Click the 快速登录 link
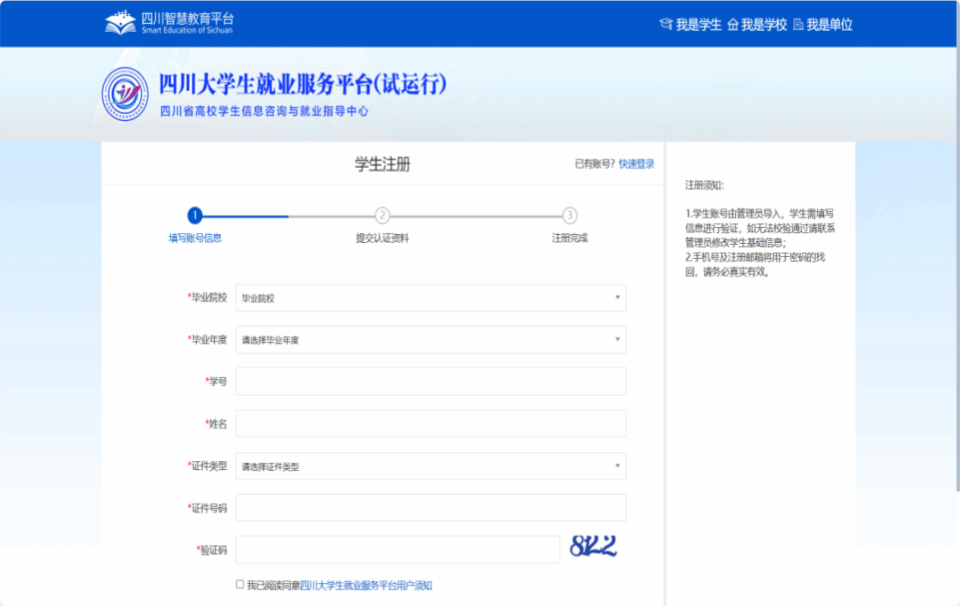 tap(636, 164)
